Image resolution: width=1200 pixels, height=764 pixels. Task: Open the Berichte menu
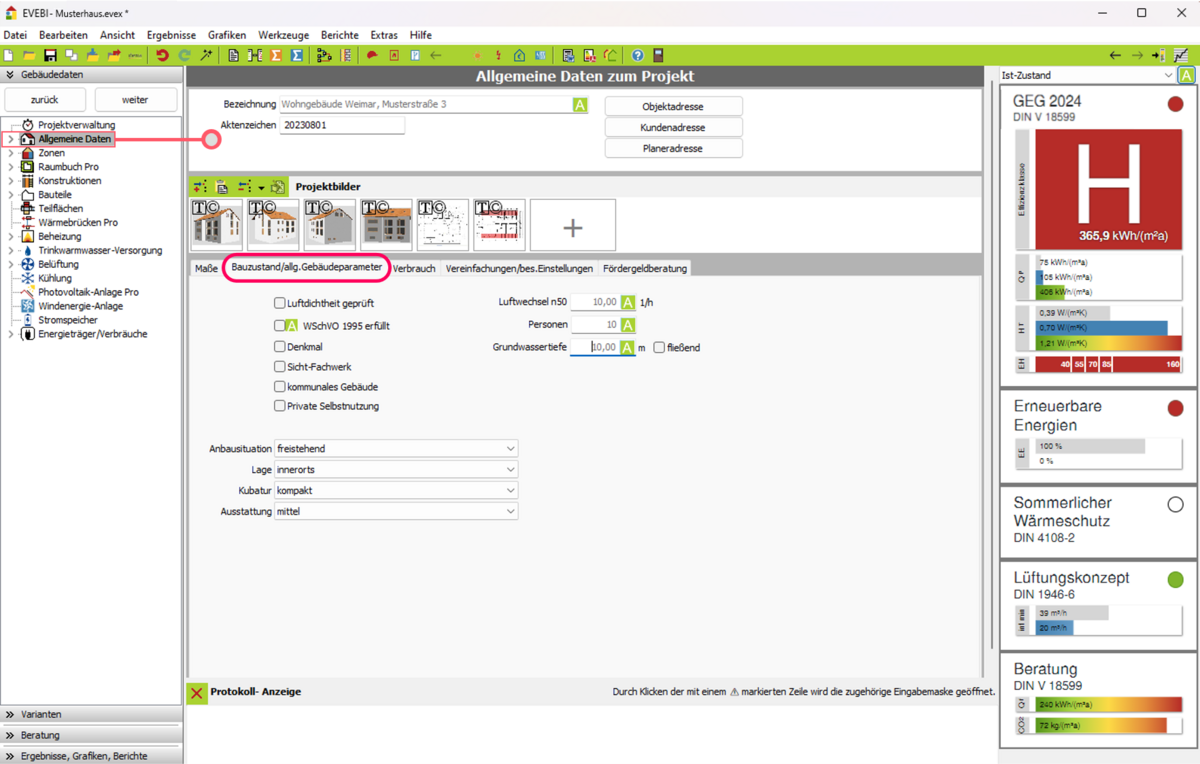click(339, 35)
